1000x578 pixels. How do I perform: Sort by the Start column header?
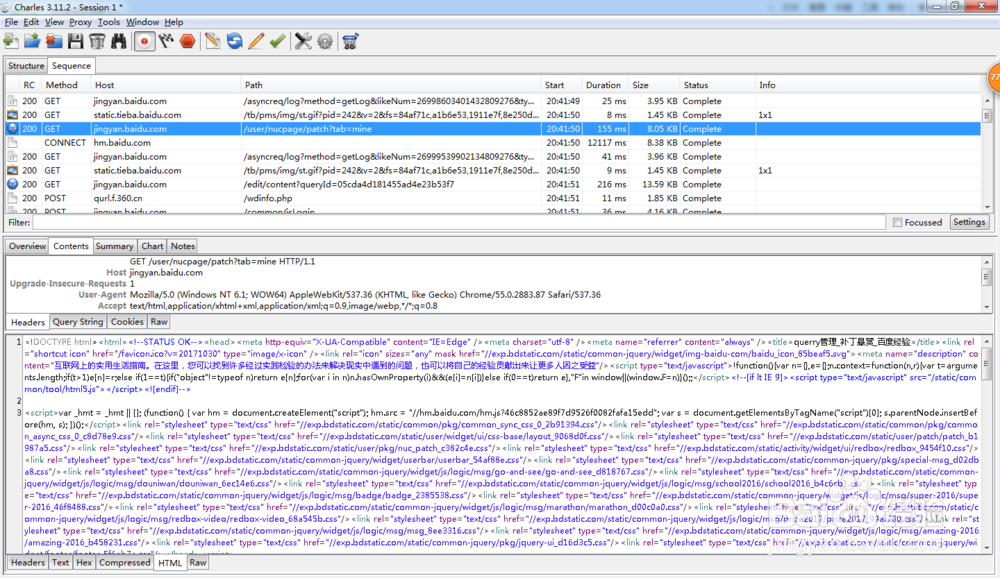pos(561,85)
